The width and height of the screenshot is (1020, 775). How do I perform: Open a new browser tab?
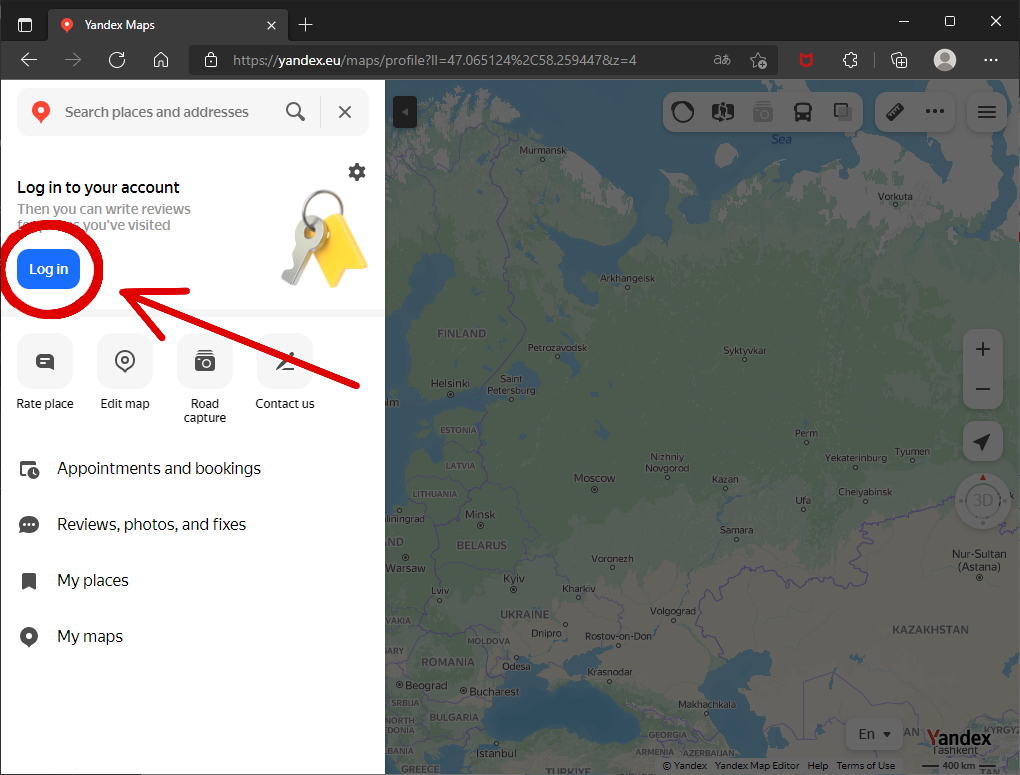click(x=305, y=25)
